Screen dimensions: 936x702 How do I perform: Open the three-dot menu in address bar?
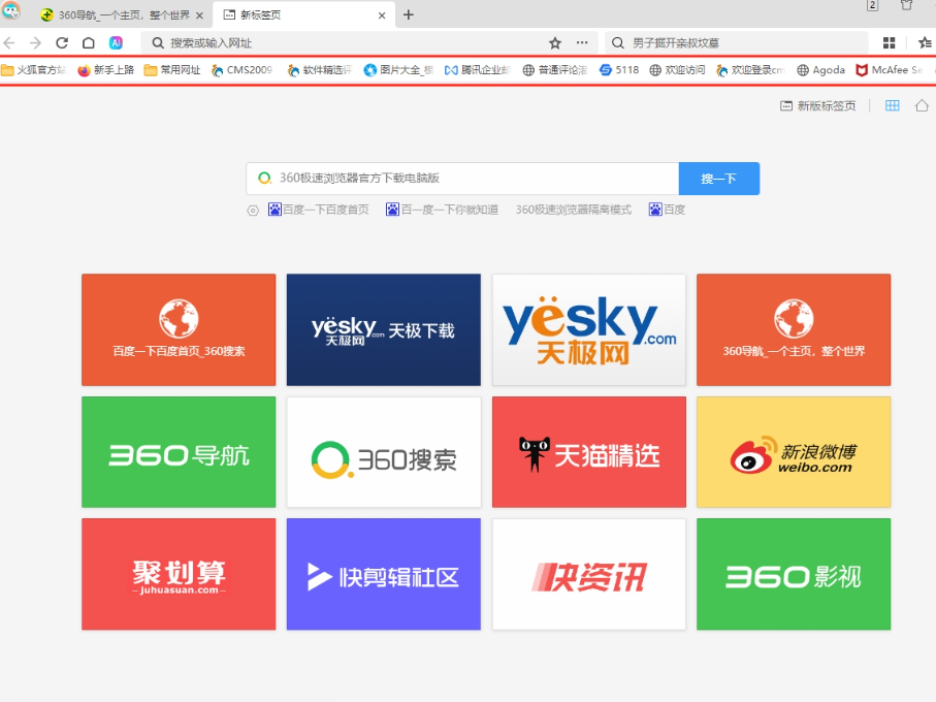point(582,43)
